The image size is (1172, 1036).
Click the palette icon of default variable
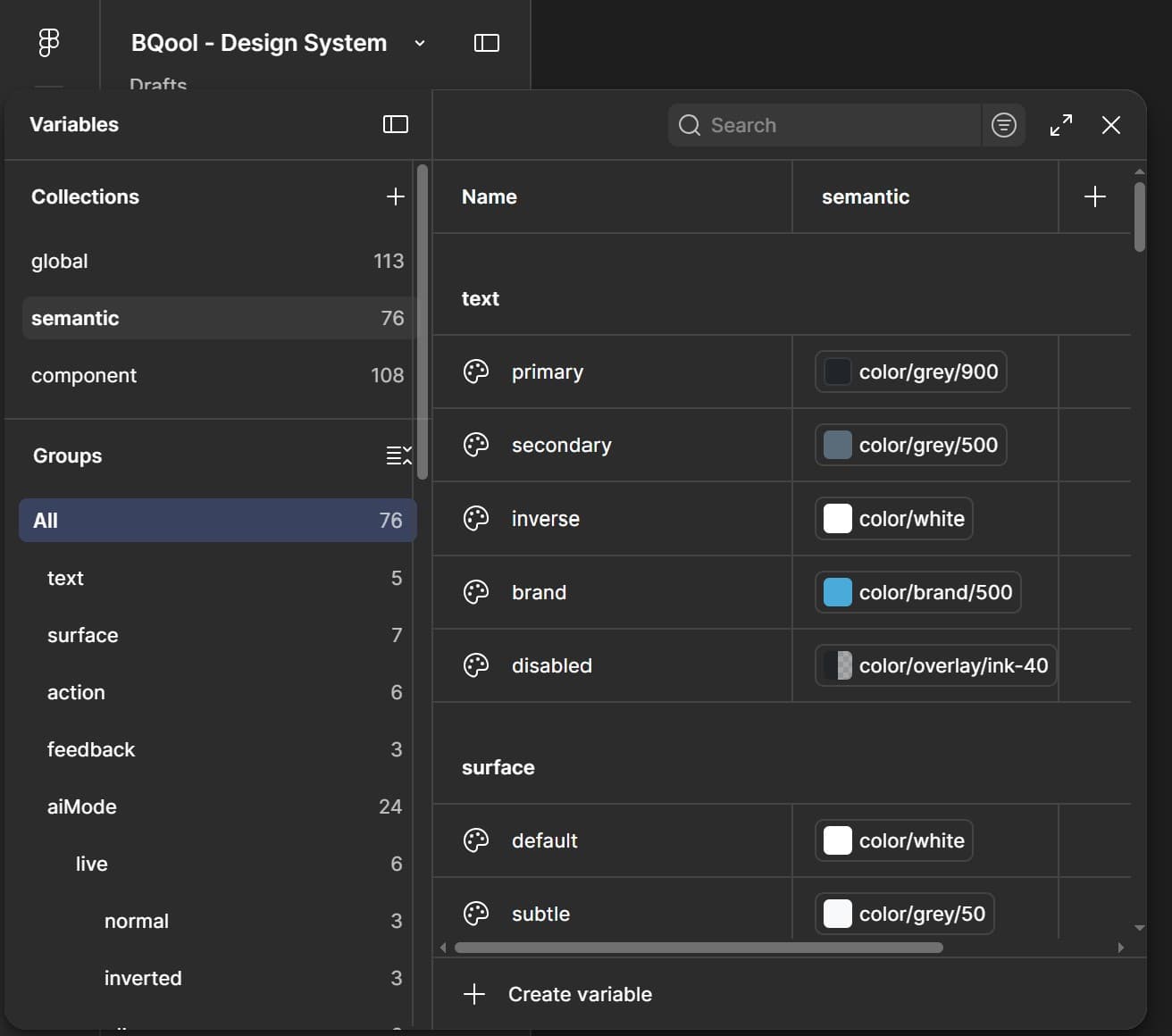pos(476,840)
